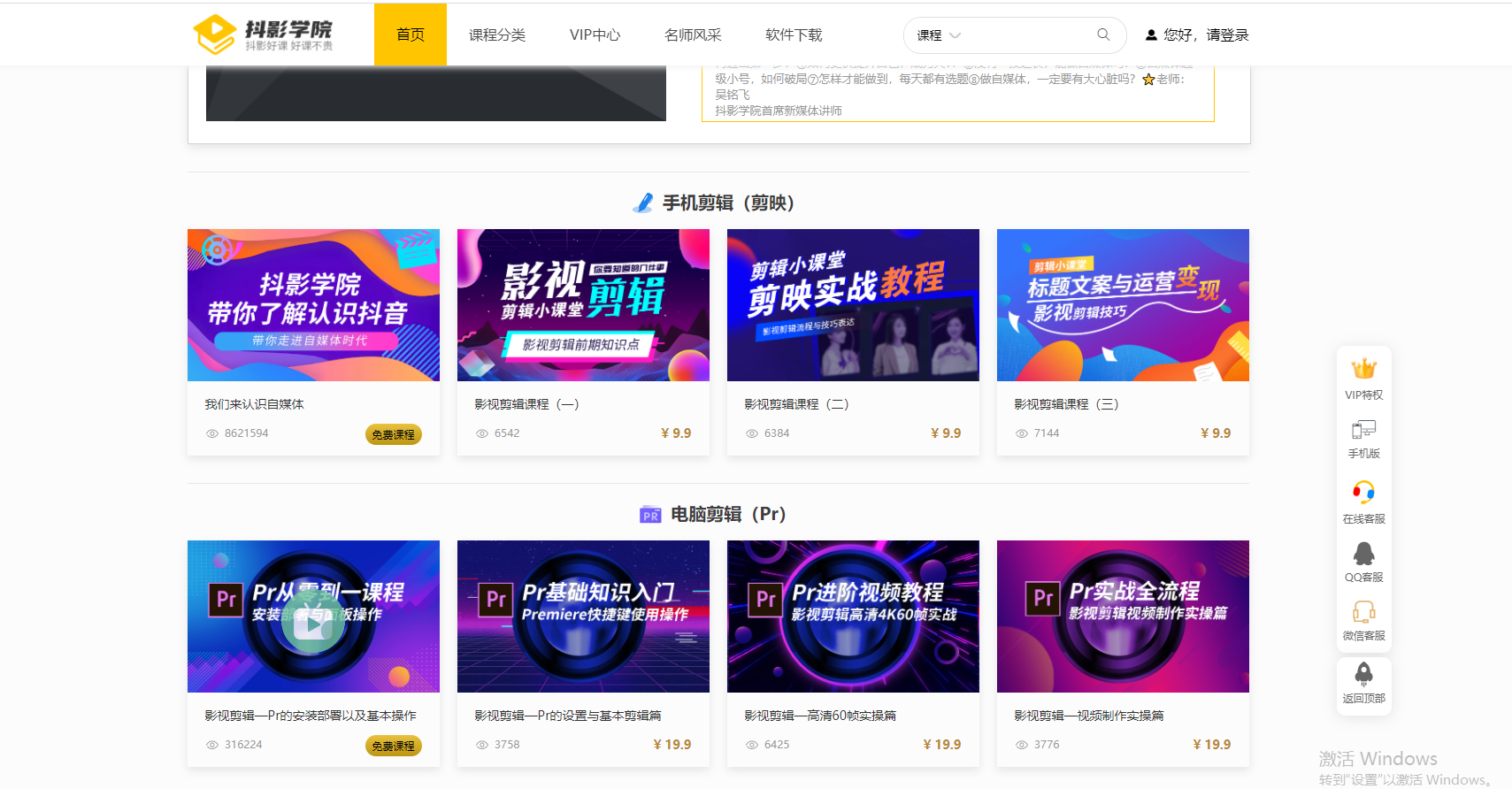Select the 首页 navigation tab

(x=411, y=34)
